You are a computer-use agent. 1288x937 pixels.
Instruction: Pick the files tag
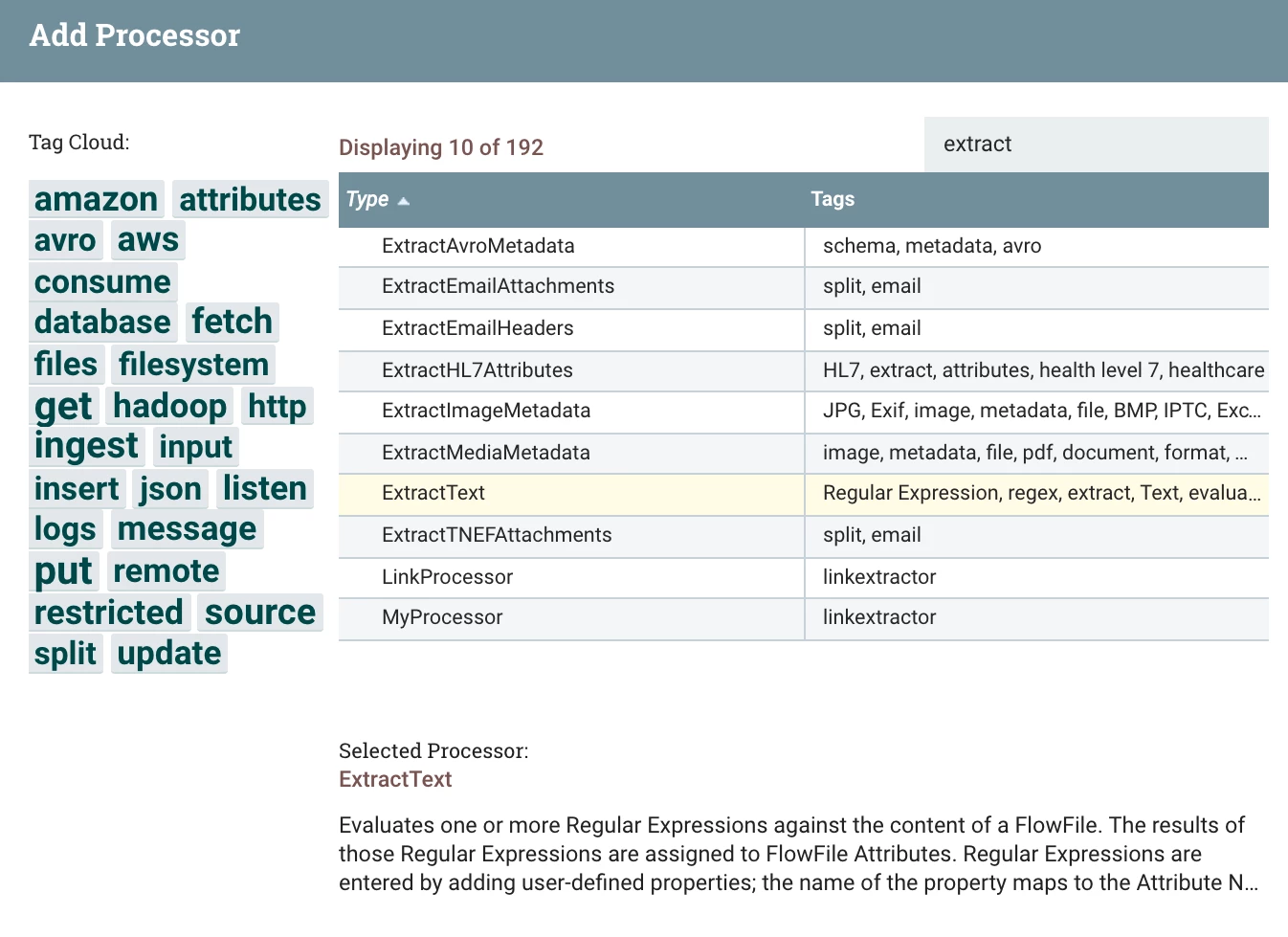click(66, 364)
